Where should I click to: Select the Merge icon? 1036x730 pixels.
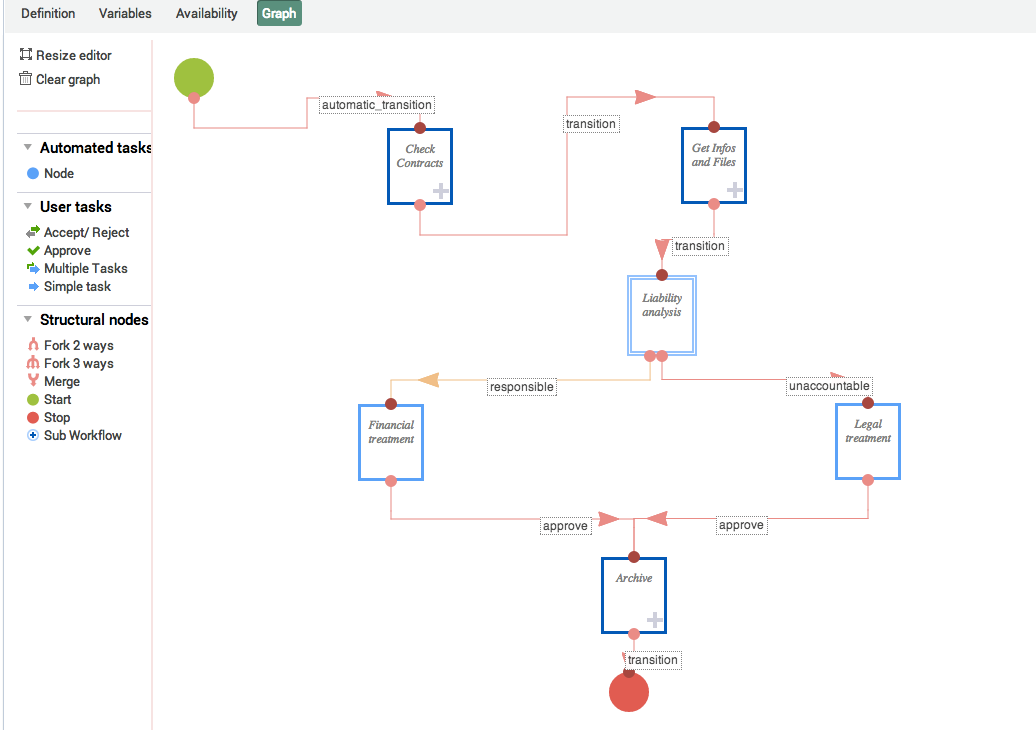(33, 380)
